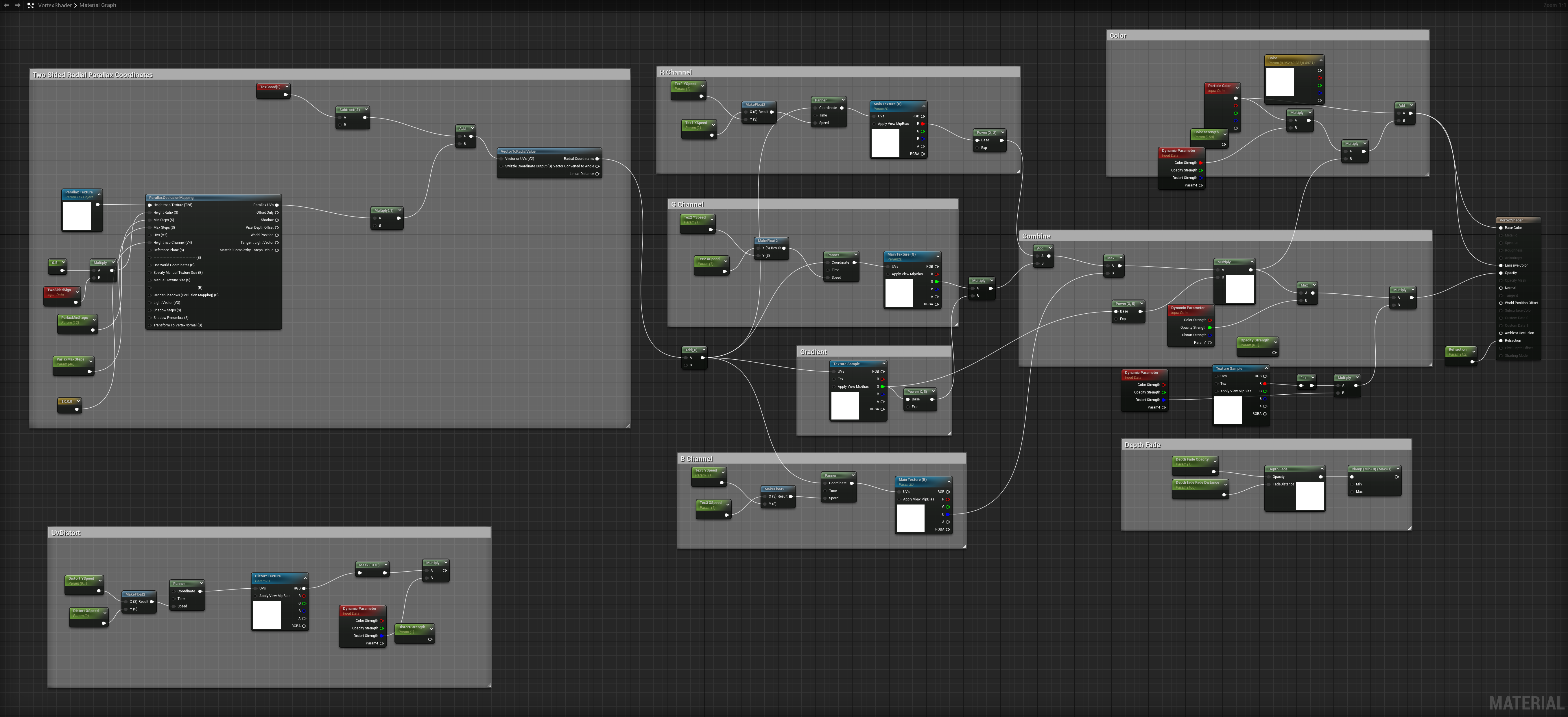
Task: Expand the Multiply(,1) node chevron
Action: tap(400, 210)
